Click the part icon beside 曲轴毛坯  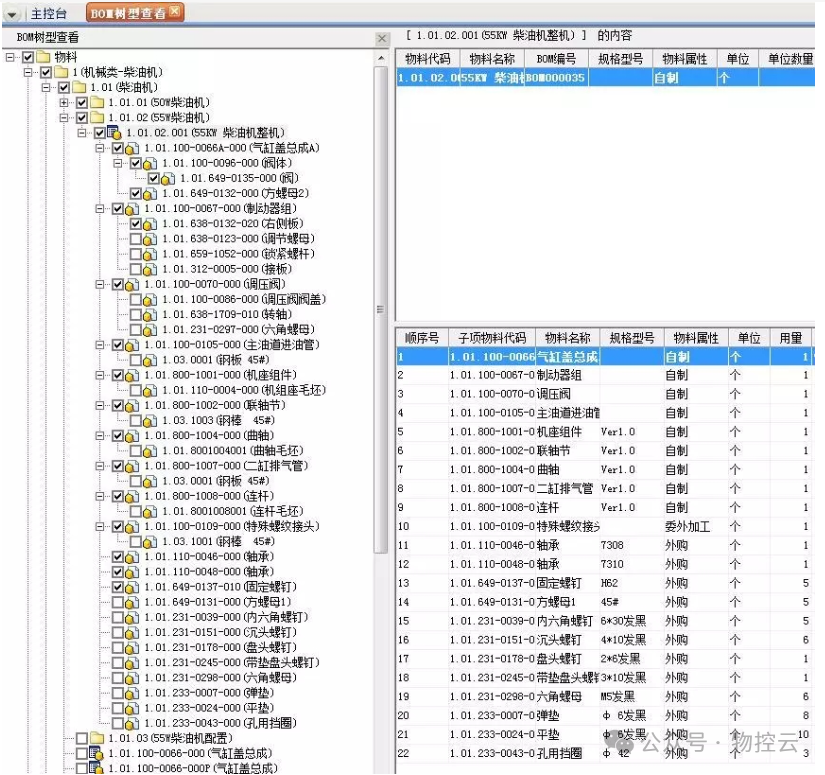(151, 451)
